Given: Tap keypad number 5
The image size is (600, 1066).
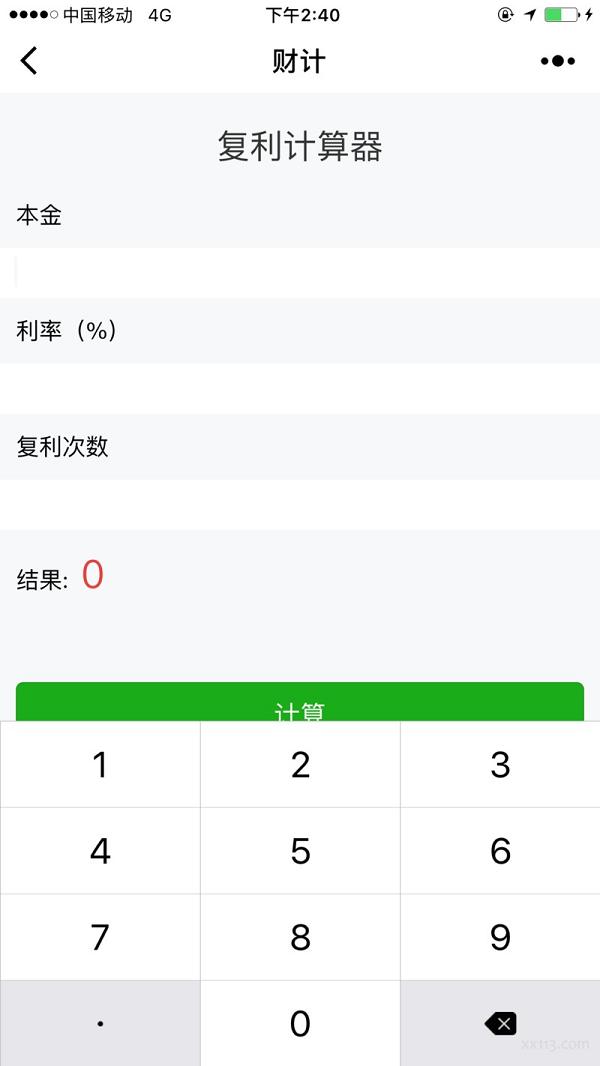Looking at the screenshot, I should click(x=300, y=850).
